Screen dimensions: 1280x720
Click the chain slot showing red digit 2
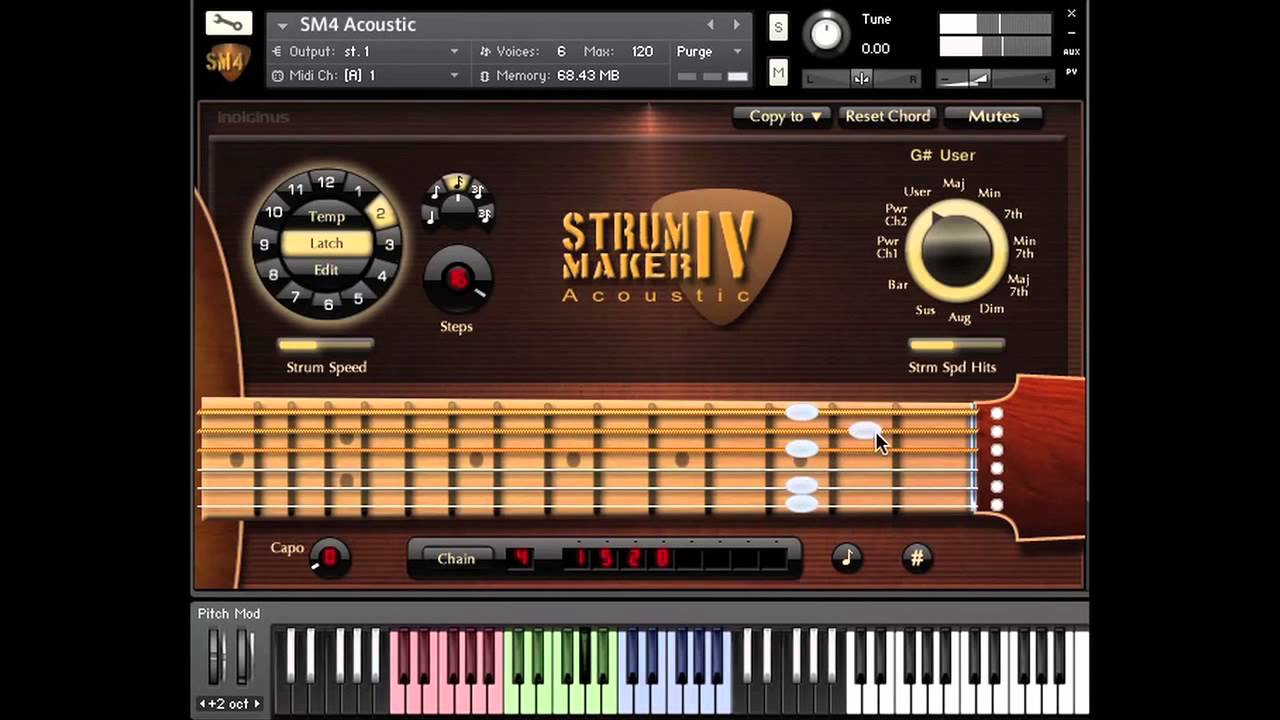pos(634,558)
